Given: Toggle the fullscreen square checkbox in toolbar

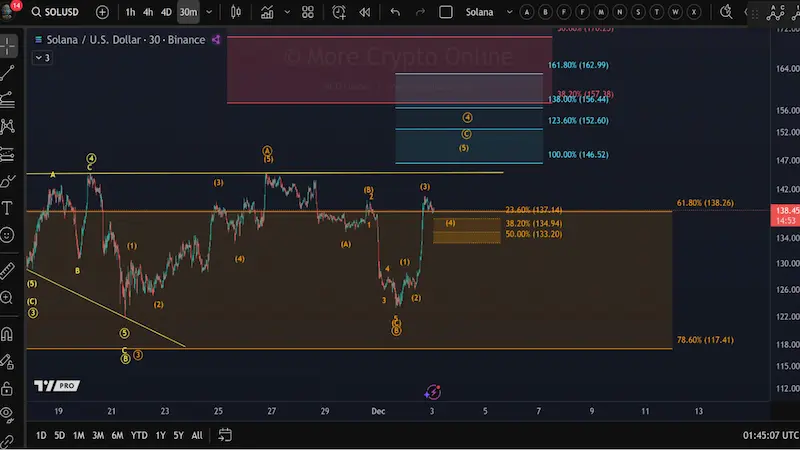Looking at the screenshot, I should click(x=446, y=13).
